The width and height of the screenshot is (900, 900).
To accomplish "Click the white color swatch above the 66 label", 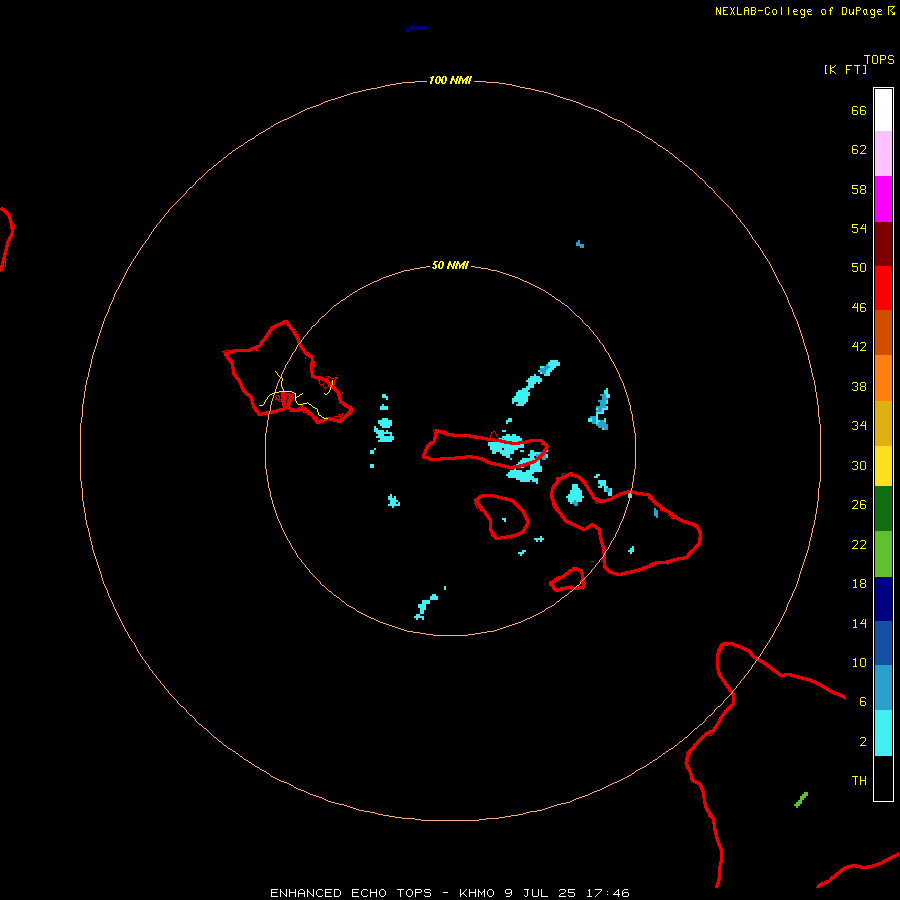I will (883, 110).
